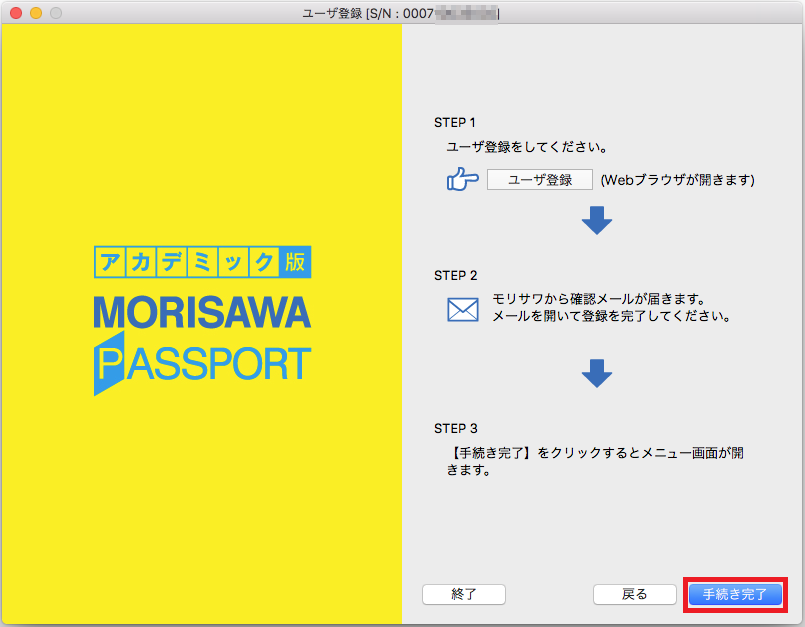Click the pointing hand icon in Step 1
Viewport: 805px width, 627px height.
pyautogui.click(x=462, y=180)
